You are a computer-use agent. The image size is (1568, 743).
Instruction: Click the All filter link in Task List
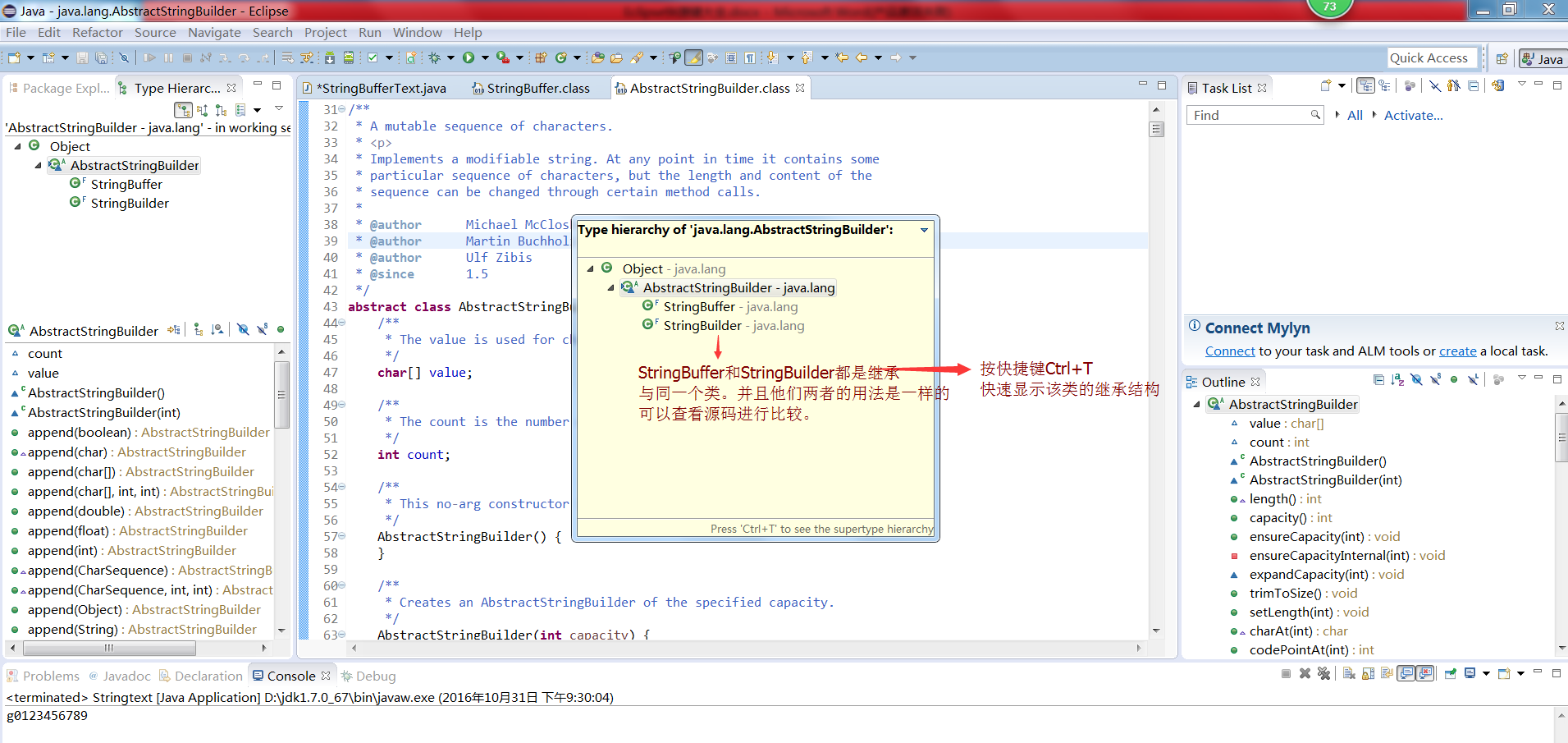coord(1355,115)
